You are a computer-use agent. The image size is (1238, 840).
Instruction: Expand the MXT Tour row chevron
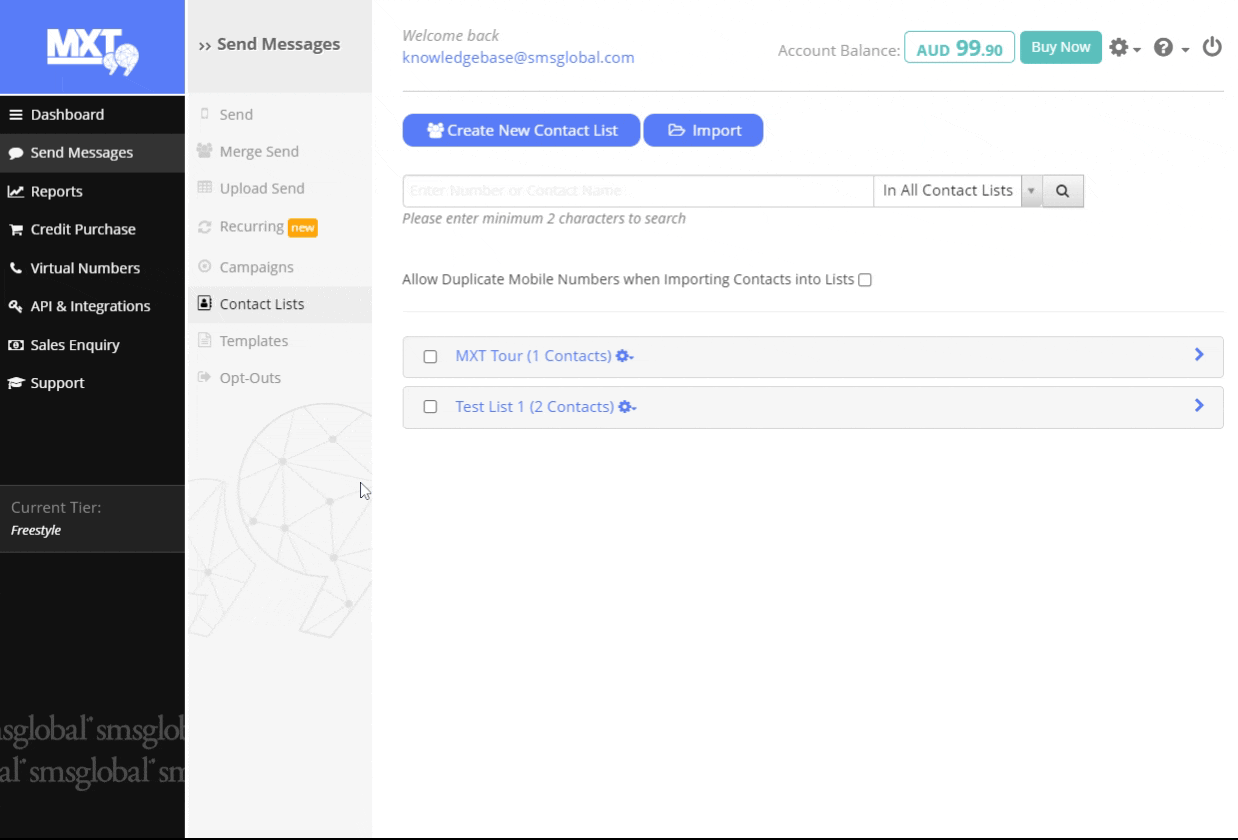coord(1199,355)
